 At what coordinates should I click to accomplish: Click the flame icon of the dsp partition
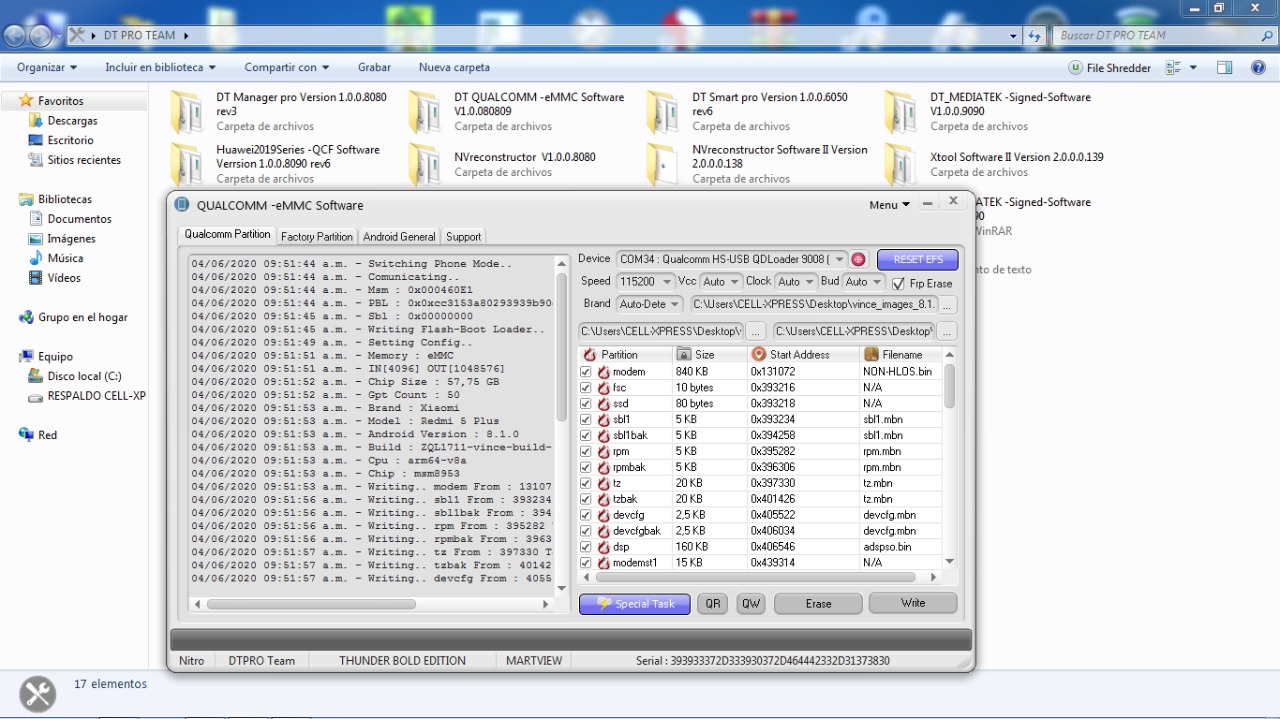603,548
